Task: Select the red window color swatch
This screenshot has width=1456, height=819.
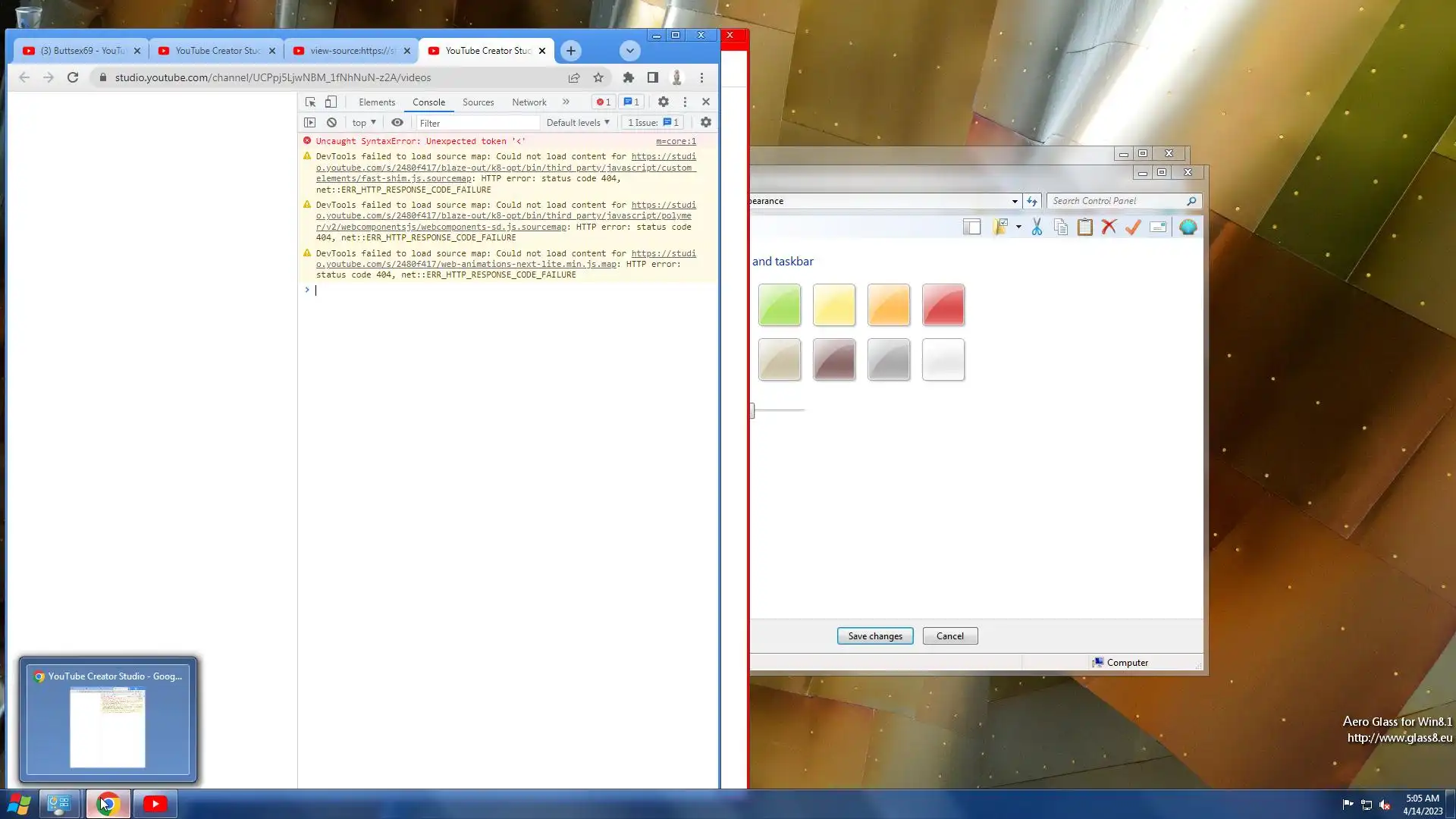Action: coord(943,305)
